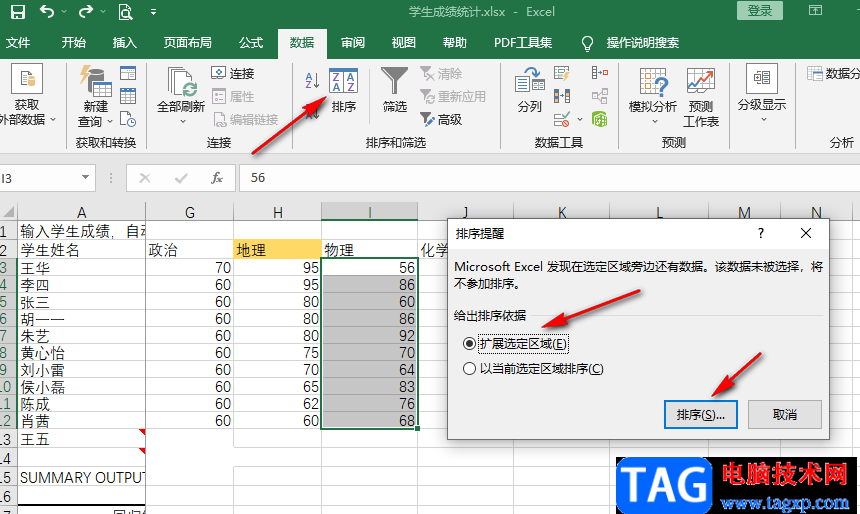Click the Sign in (登录) button
Viewport: 860px width, 514px height.
760,10
